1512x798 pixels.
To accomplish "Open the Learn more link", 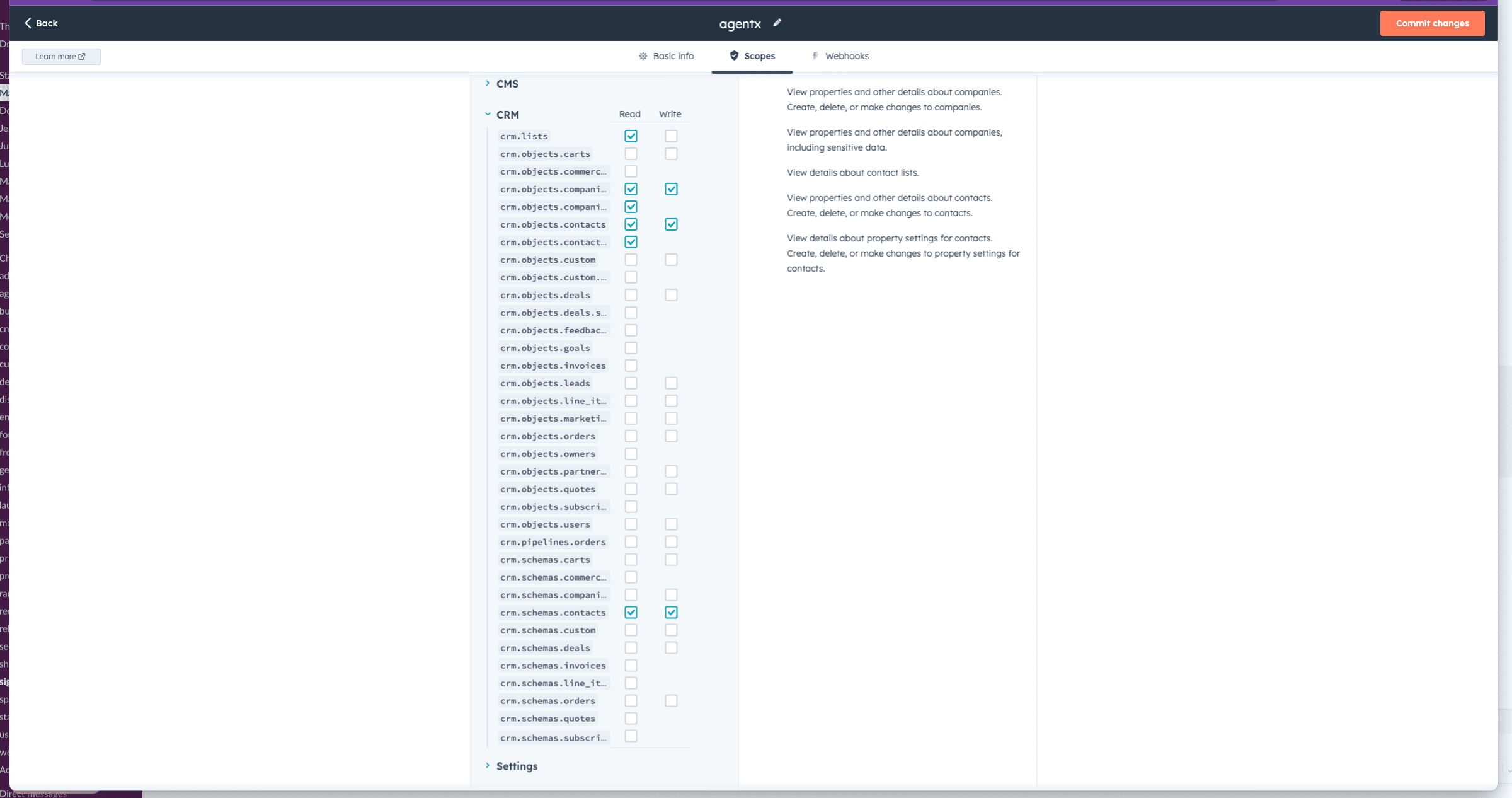I will pyautogui.click(x=61, y=57).
